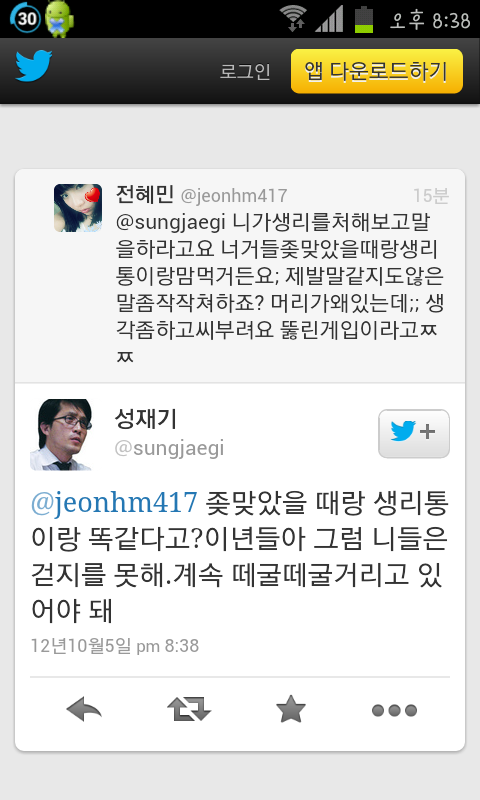
Task: Tap the retweet icon
Action: tap(189, 709)
